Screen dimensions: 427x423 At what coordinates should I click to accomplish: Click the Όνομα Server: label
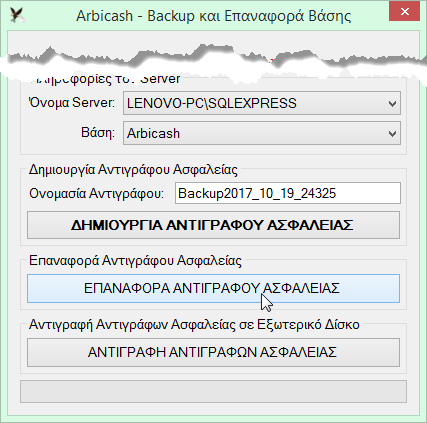pos(72,102)
